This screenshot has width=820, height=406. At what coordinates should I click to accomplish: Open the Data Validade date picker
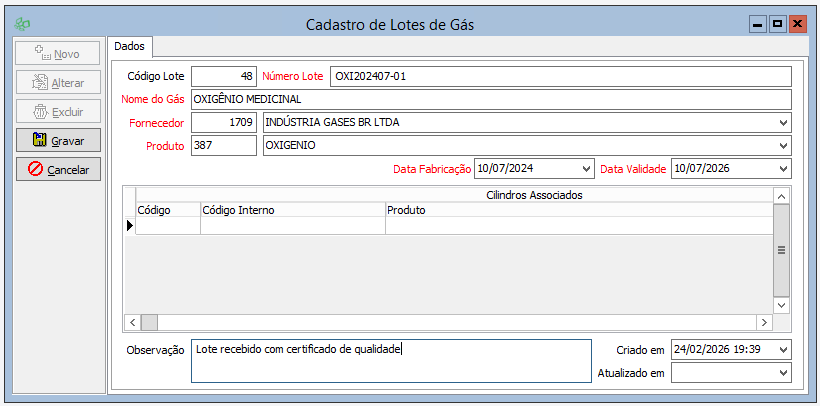[x=782, y=168]
